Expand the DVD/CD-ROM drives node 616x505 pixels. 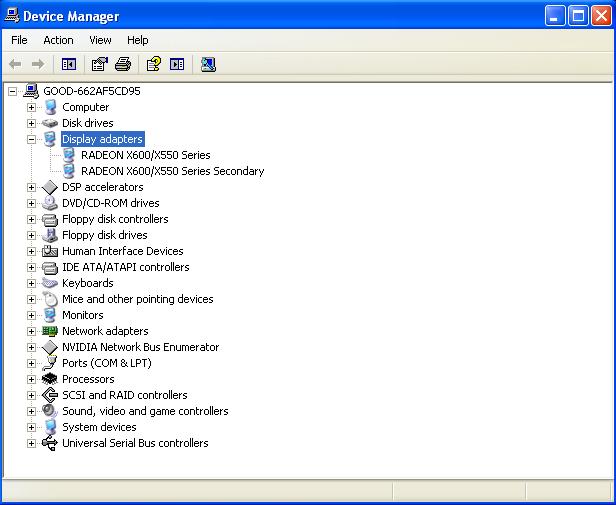click(31, 204)
